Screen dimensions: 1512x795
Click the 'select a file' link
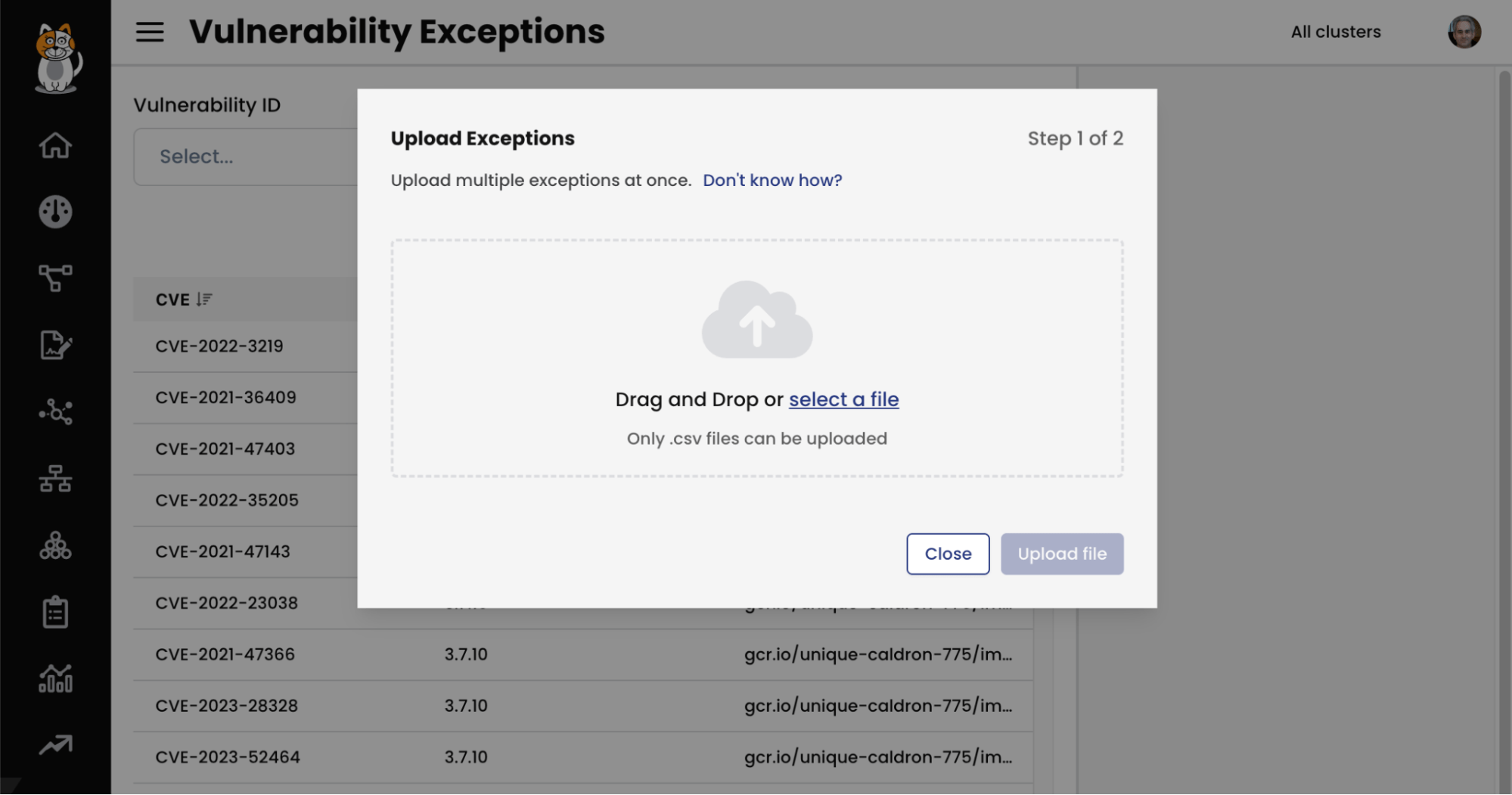843,399
